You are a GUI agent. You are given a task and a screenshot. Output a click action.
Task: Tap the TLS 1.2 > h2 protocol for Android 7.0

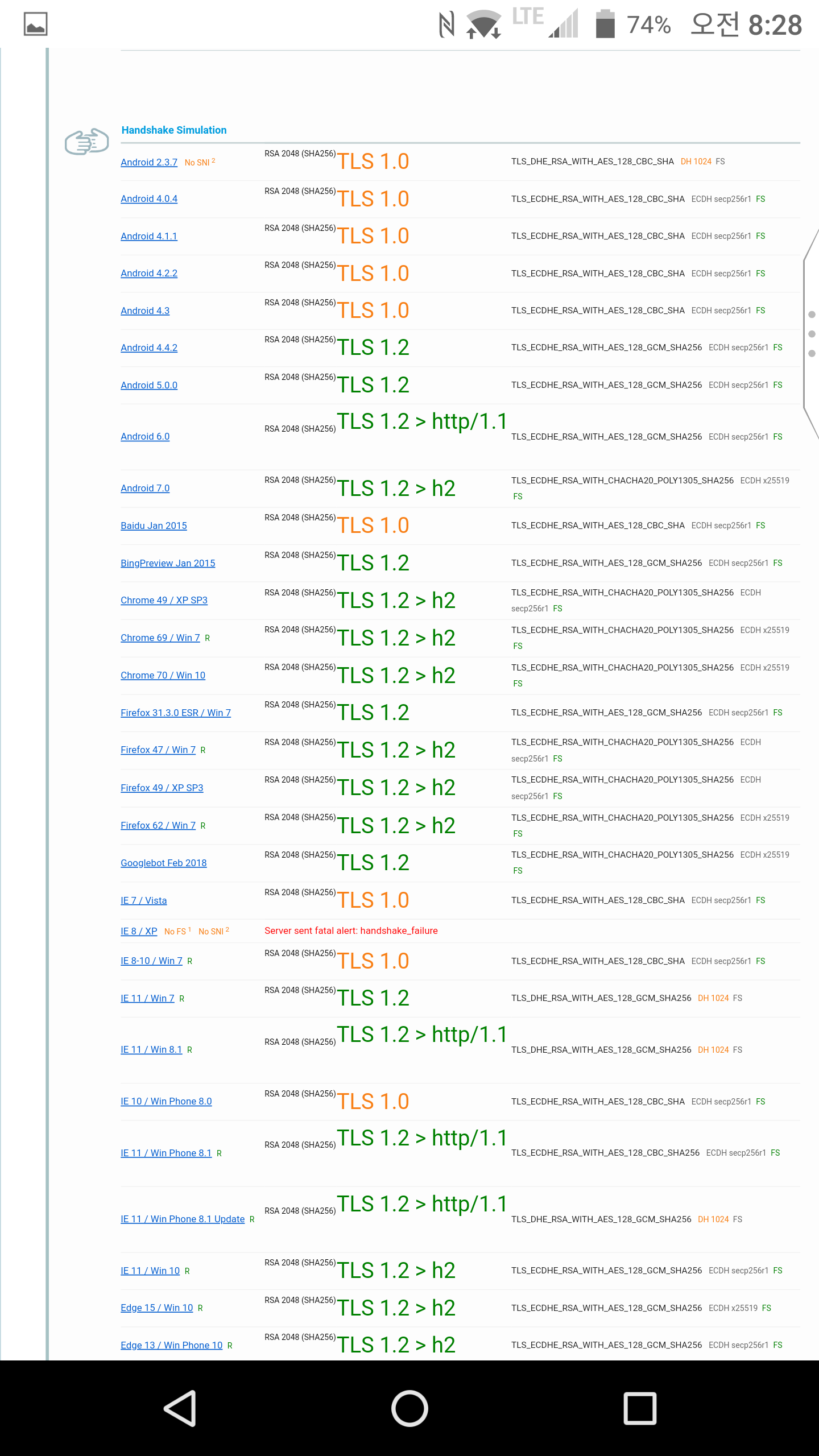(x=396, y=489)
